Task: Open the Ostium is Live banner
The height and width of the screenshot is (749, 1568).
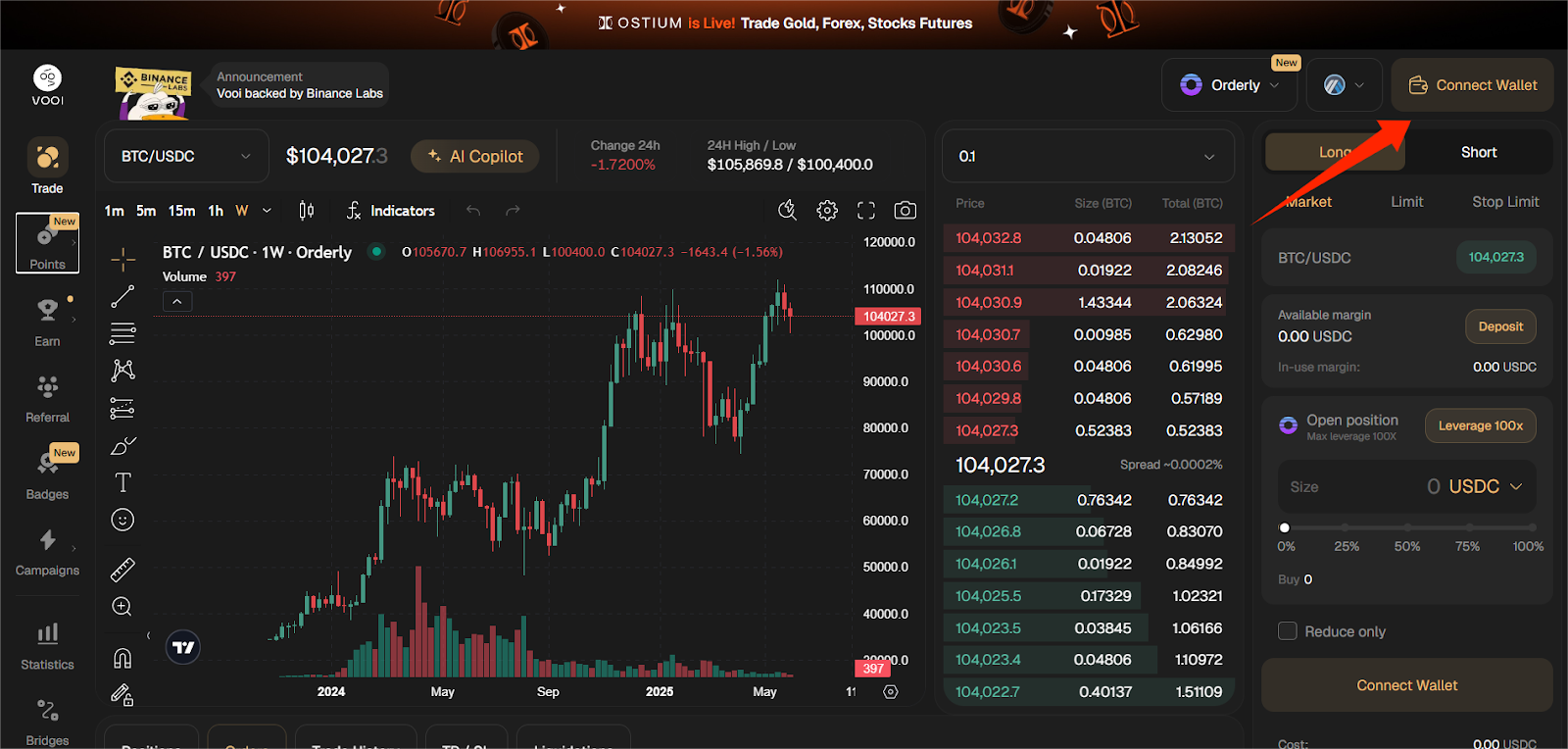Action: tap(785, 24)
